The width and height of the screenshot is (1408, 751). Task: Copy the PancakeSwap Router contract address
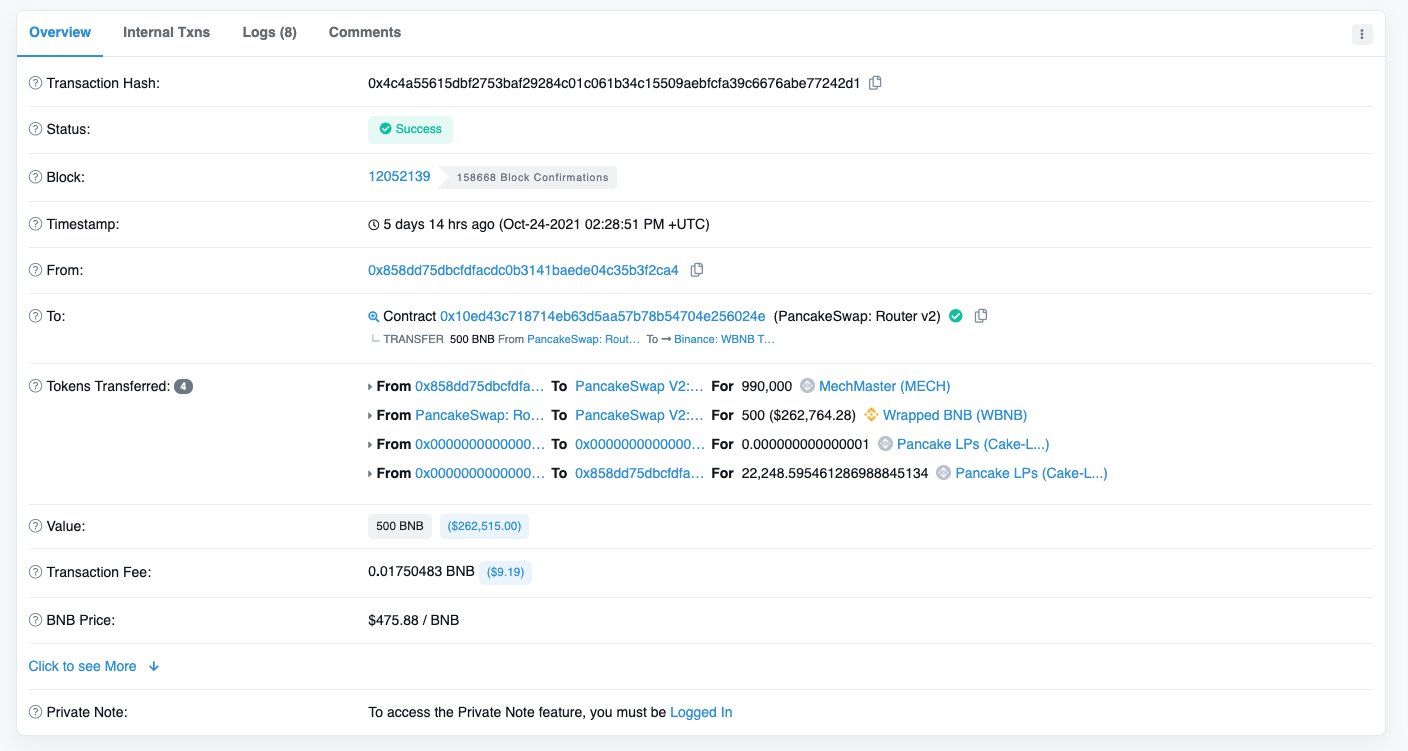click(x=981, y=316)
